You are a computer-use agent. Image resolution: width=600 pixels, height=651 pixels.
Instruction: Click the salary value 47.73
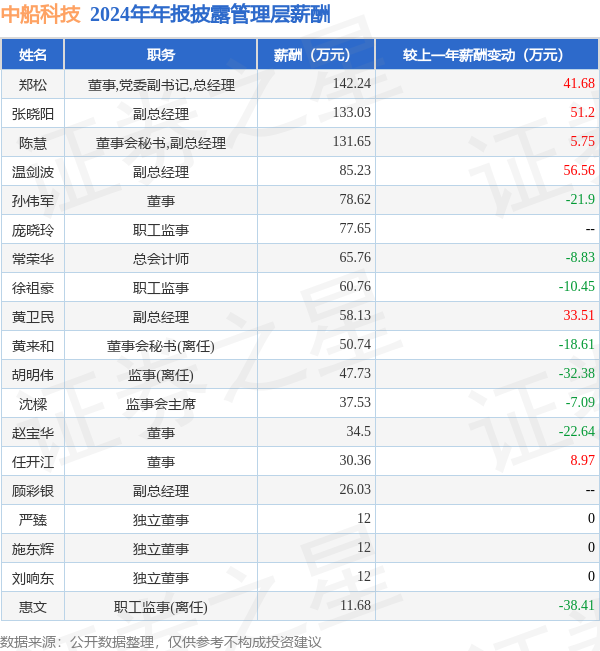click(355, 373)
